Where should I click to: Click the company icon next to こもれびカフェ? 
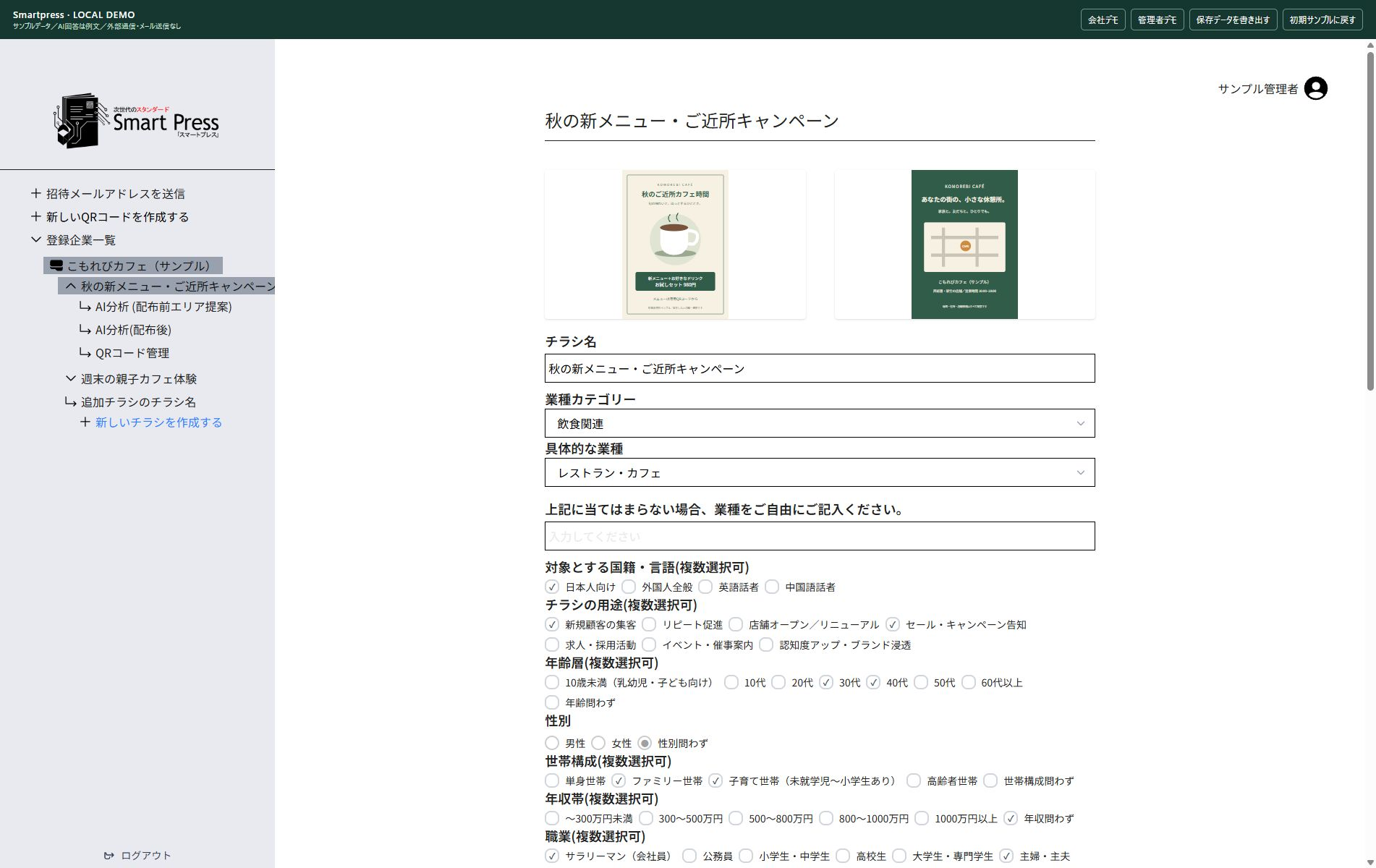(x=56, y=265)
